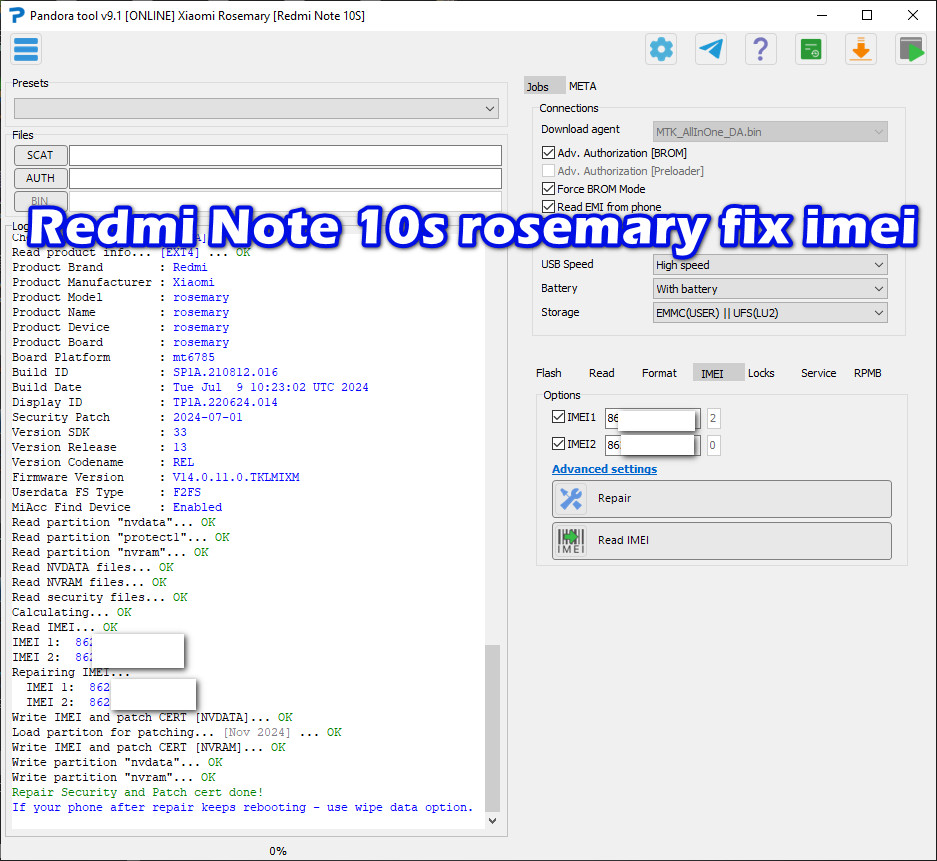Toggle Read EMI from phone checkbox
This screenshot has height=861, width=937.
point(548,207)
